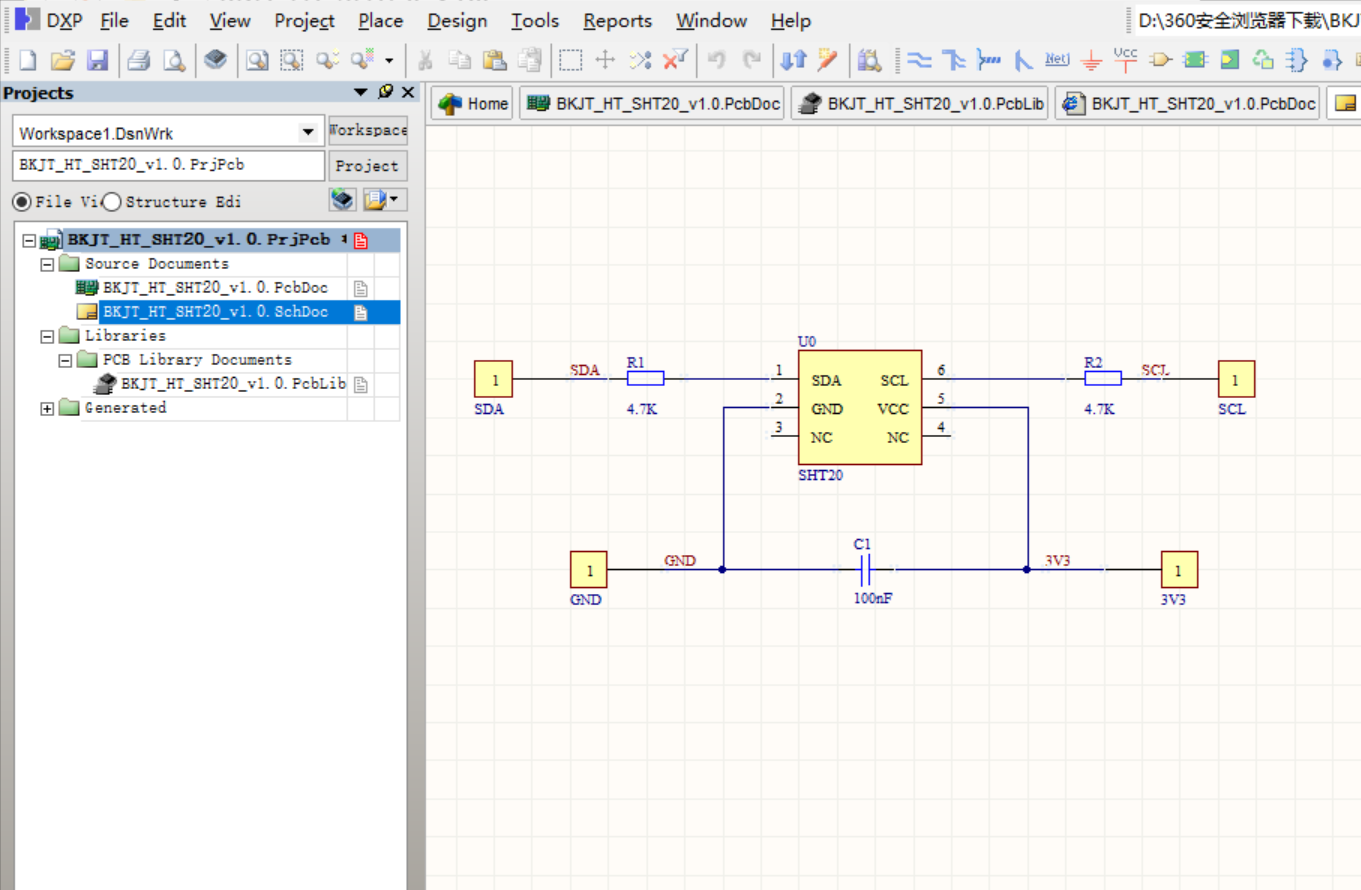Image resolution: width=1361 pixels, height=890 pixels.
Task: Place a device sheet symbol with the recycle icon
Action: (x=1264, y=60)
